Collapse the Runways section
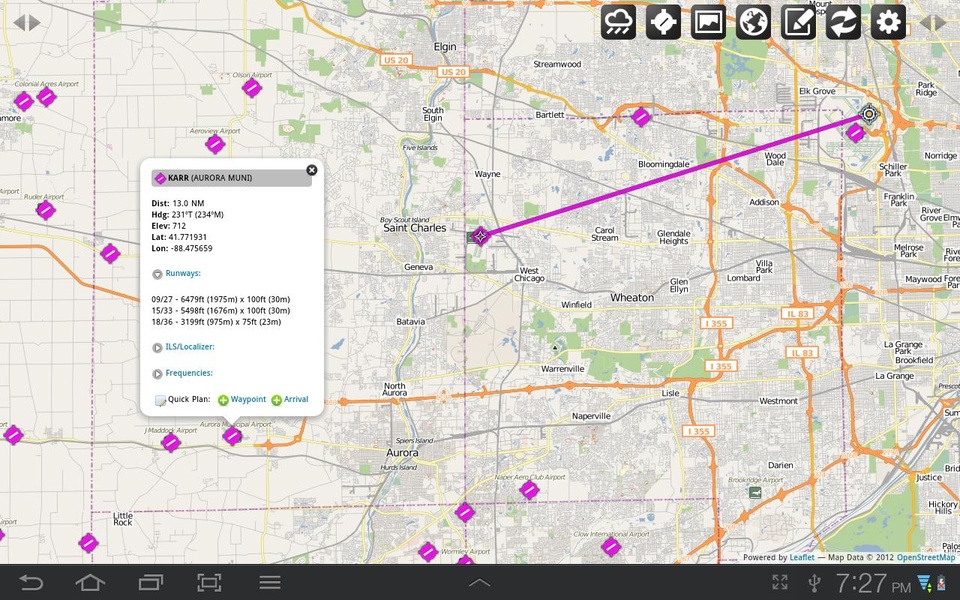Screen dimensions: 960x600 click(176, 274)
